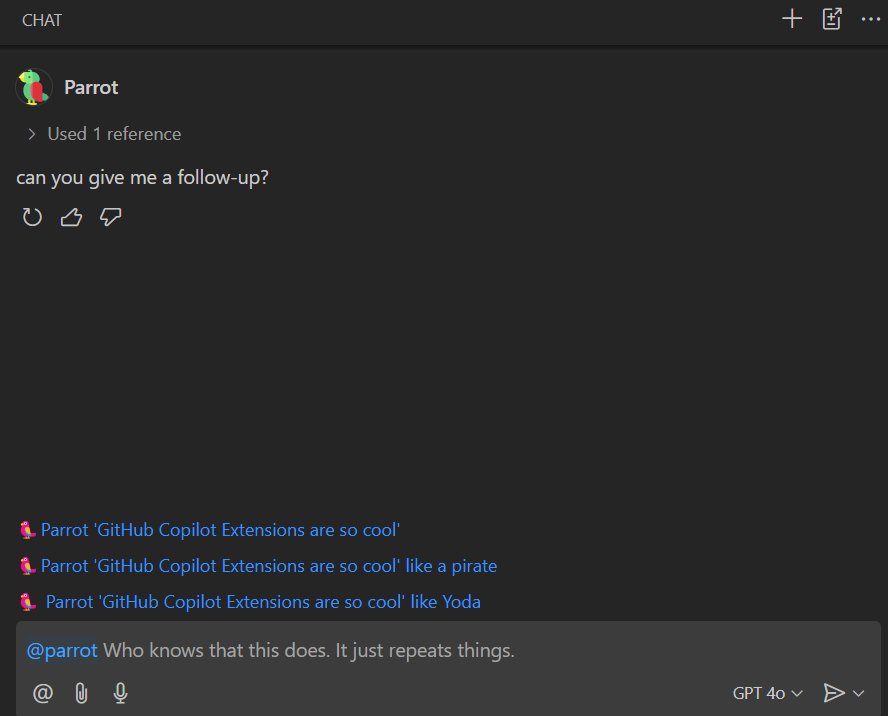Click the Parrot avatar image
The height and width of the screenshot is (716, 888).
[x=34, y=88]
